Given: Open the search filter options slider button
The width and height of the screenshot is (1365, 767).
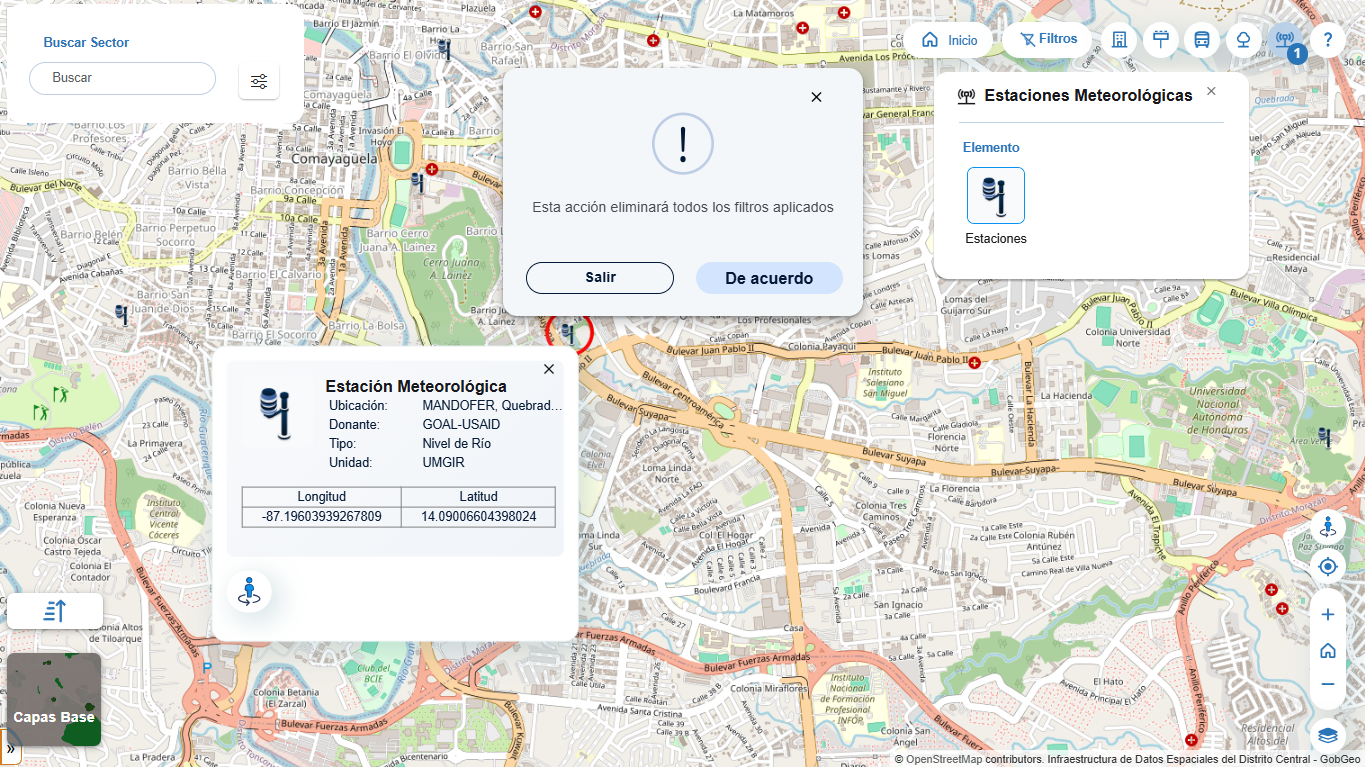Looking at the screenshot, I should tap(259, 81).
